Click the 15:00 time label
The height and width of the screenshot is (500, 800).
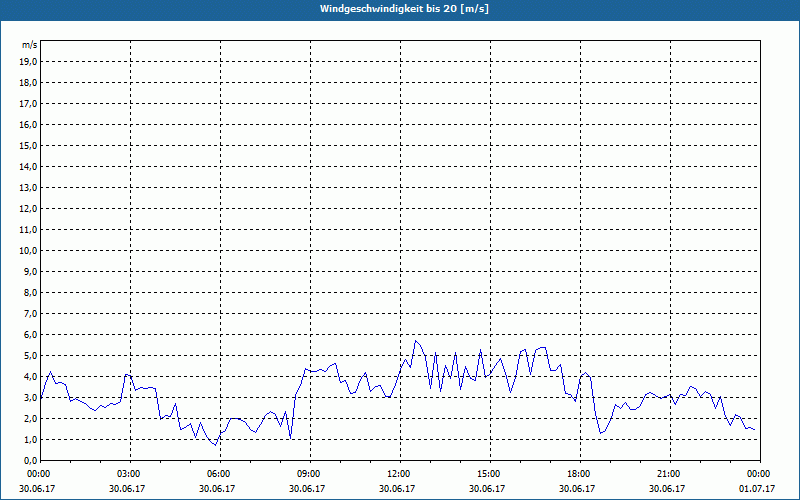[x=490, y=474]
